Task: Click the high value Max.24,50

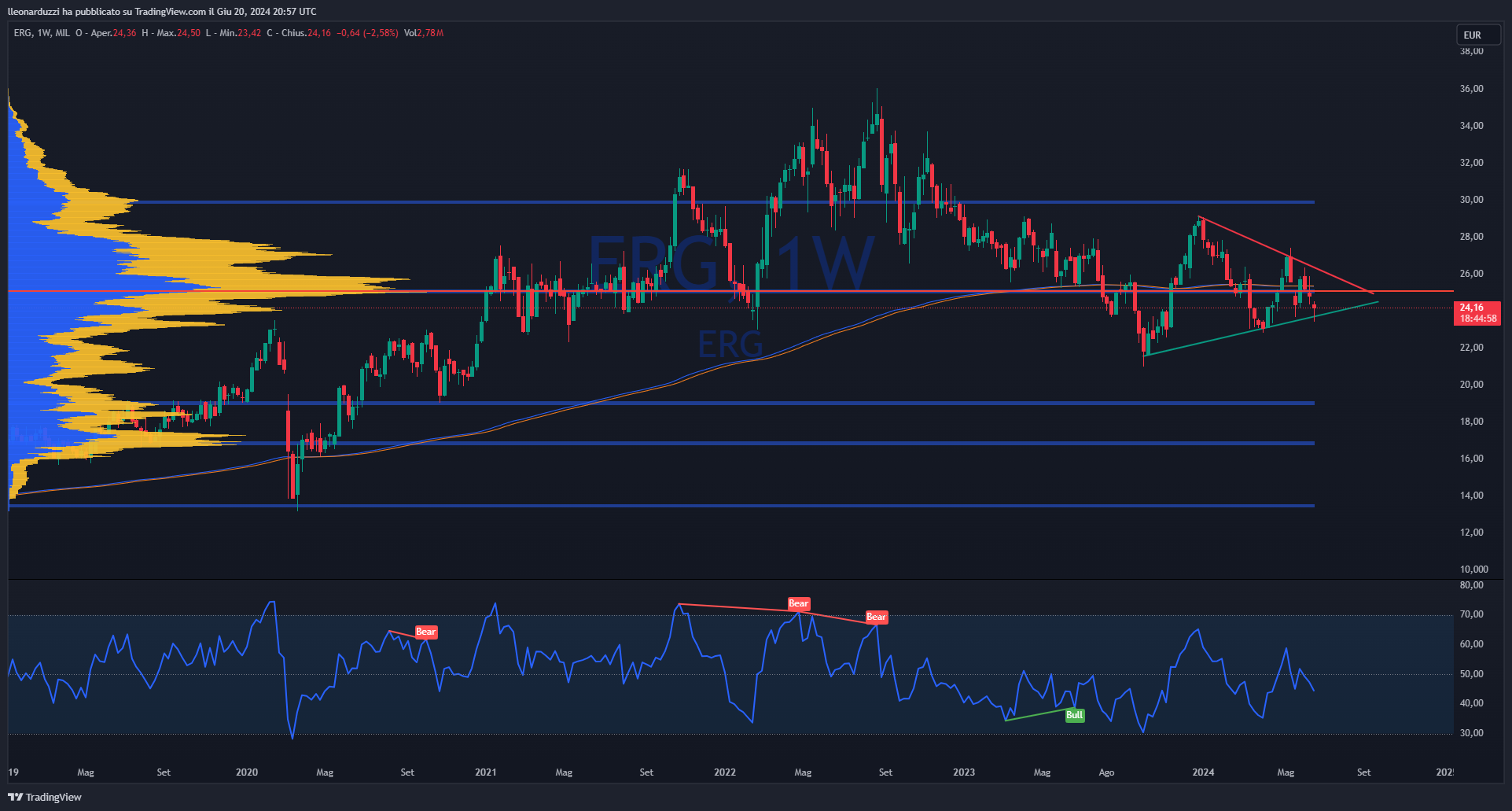Action: point(178,33)
